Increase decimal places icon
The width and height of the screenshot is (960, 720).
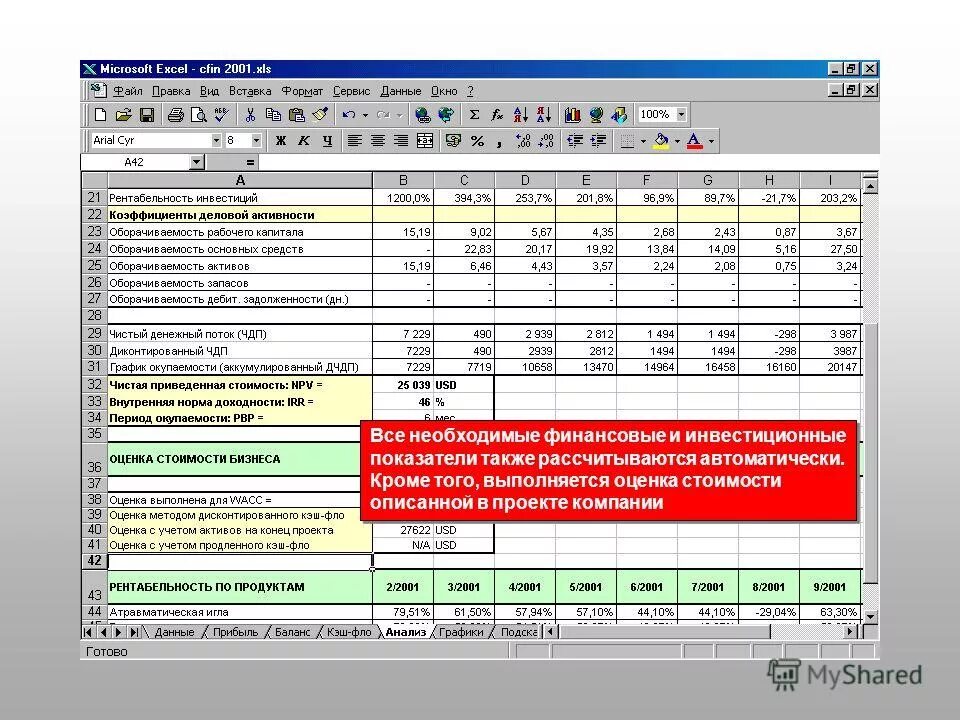(x=523, y=141)
